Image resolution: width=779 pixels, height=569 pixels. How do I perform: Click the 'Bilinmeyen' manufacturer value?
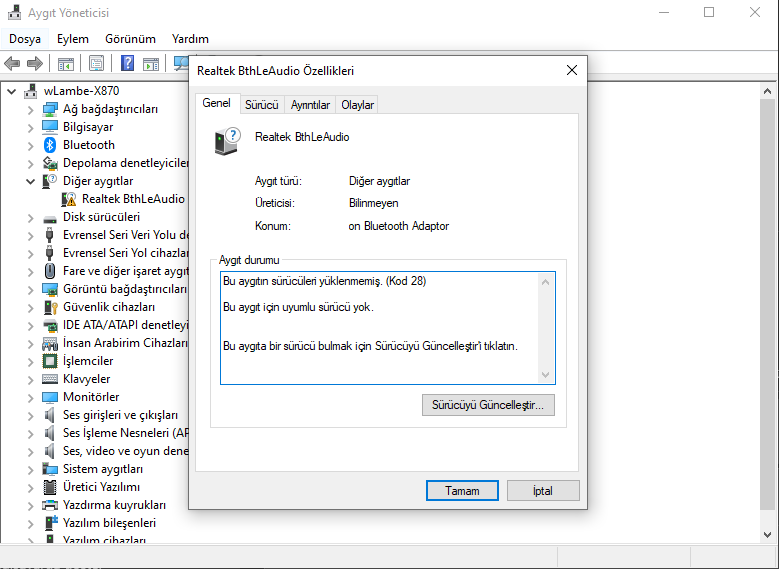(374, 203)
